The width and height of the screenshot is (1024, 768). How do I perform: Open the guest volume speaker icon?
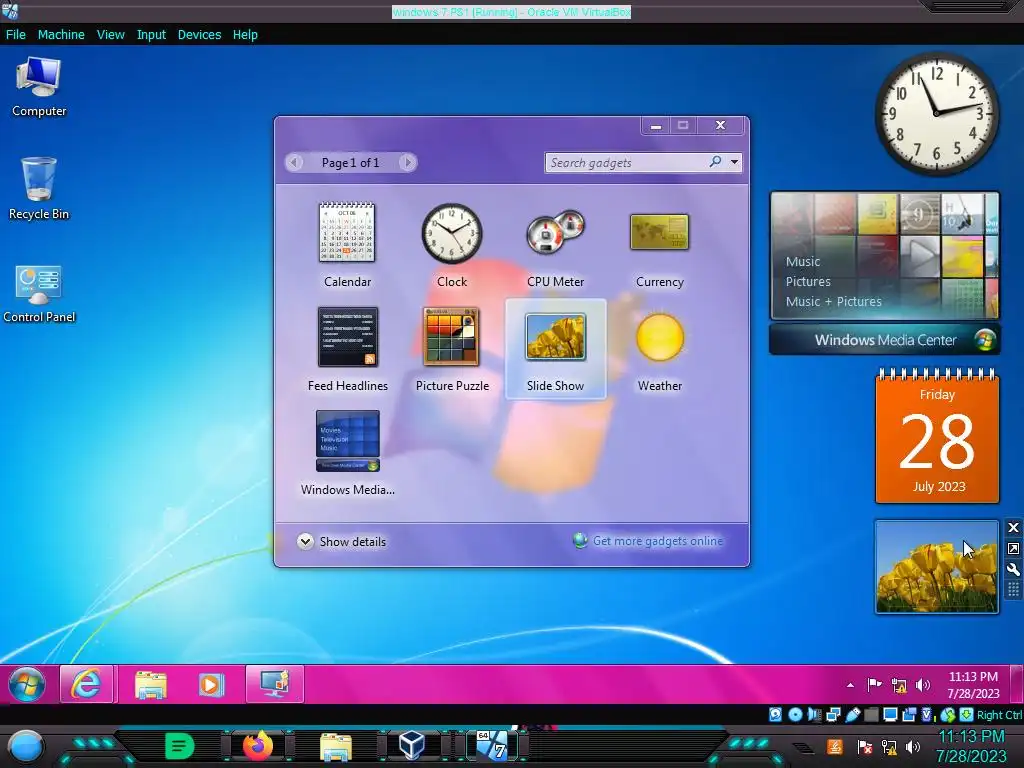point(923,685)
